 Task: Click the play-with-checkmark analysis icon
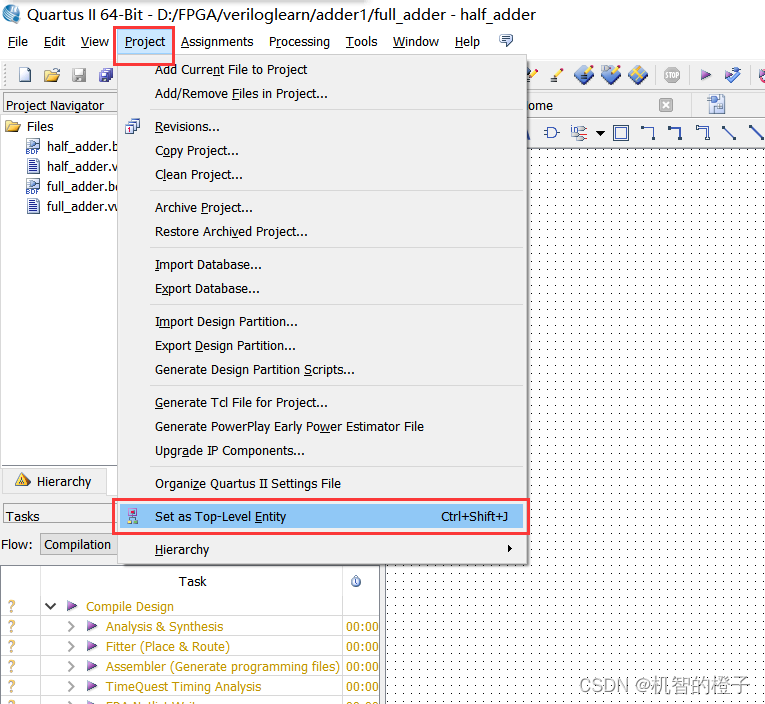[732, 75]
